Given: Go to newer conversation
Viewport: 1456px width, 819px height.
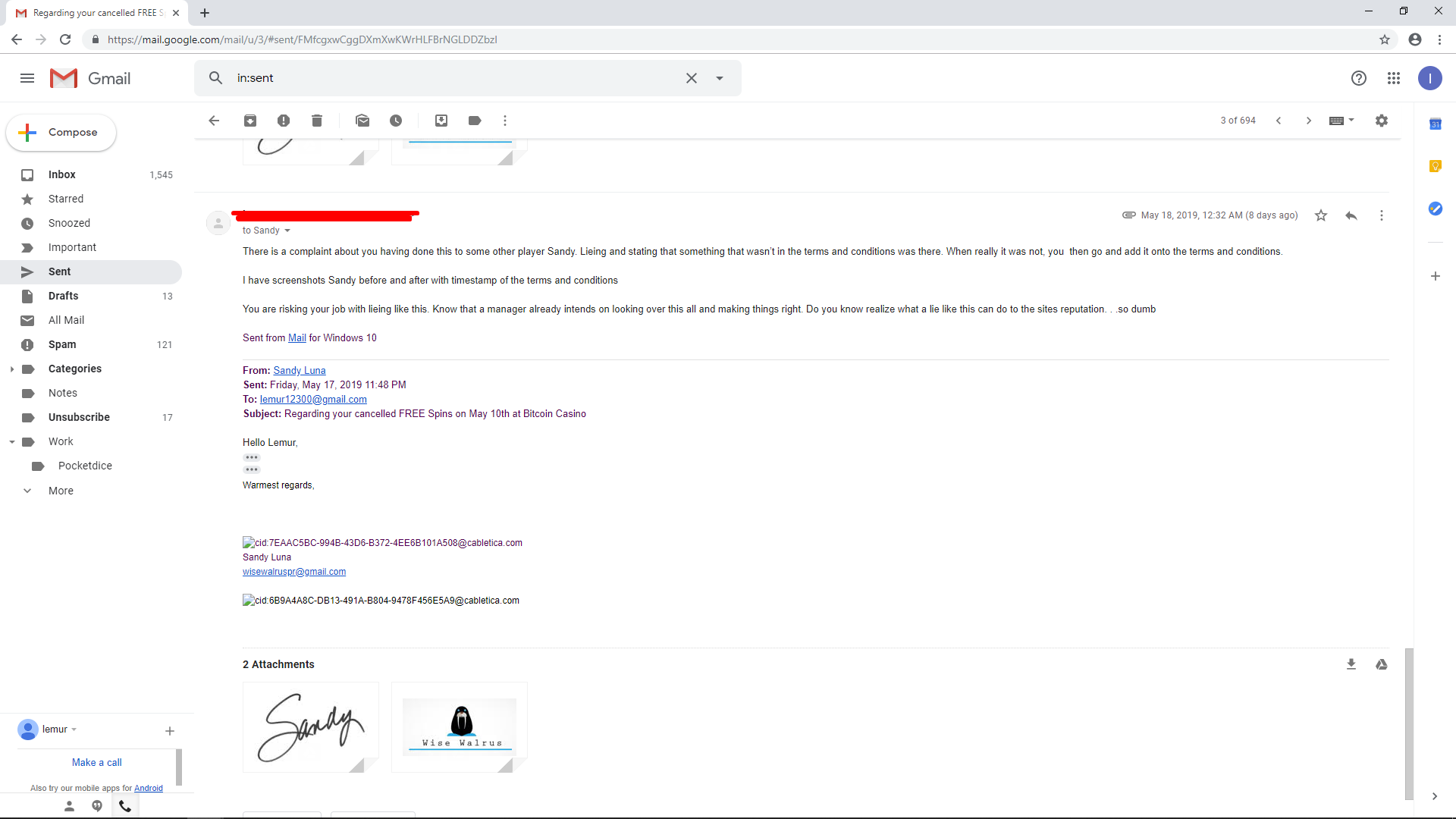Looking at the screenshot, I should [x=1279, y=121].
